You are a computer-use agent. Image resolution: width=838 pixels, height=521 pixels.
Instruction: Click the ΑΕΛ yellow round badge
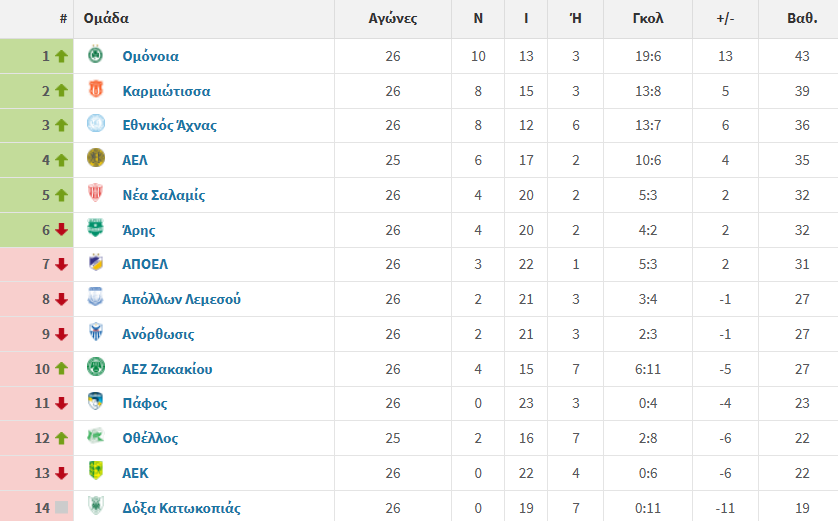[x=96, y=158]
